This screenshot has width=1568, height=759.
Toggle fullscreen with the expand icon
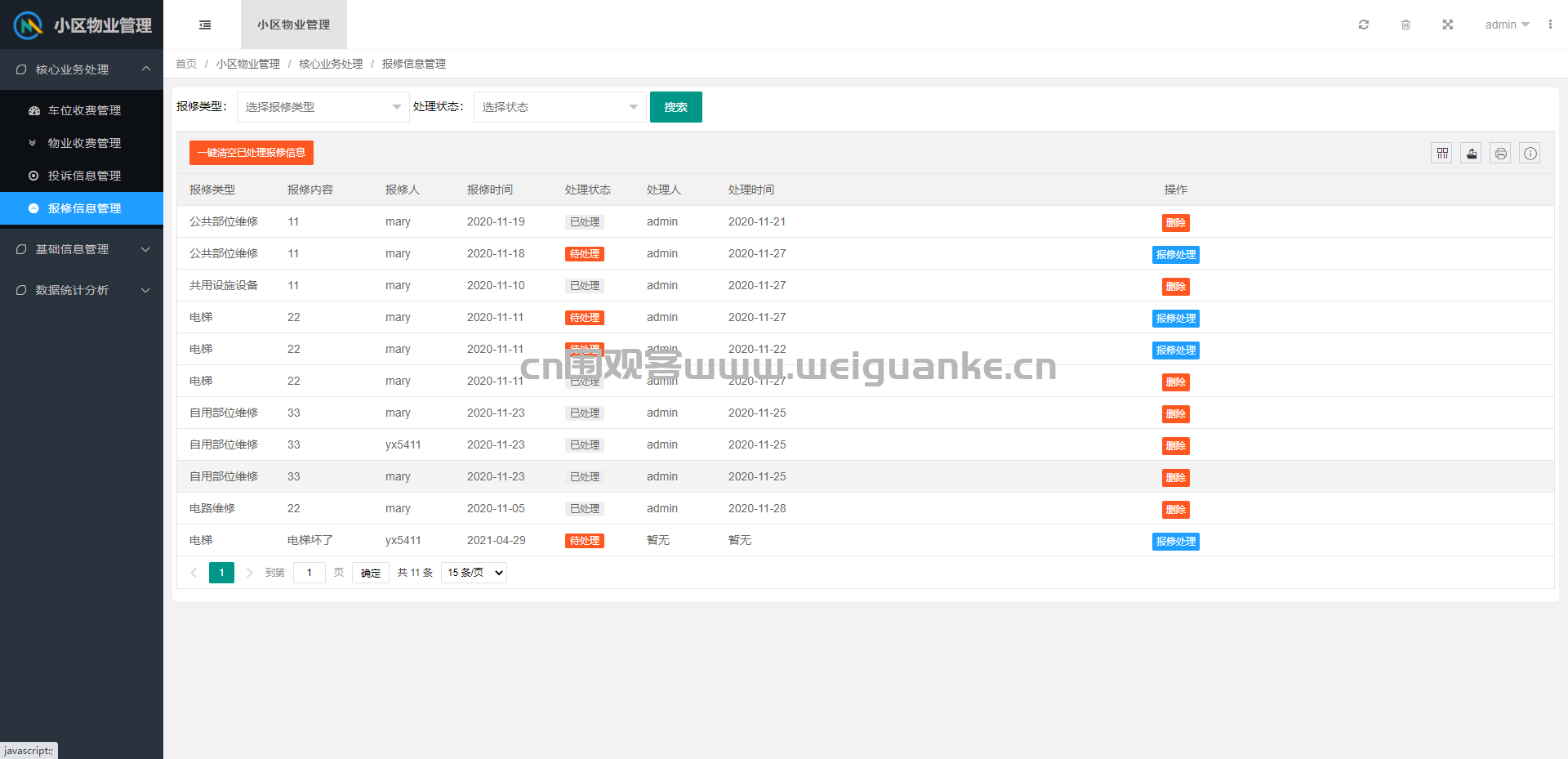[x=1447, y=25]
